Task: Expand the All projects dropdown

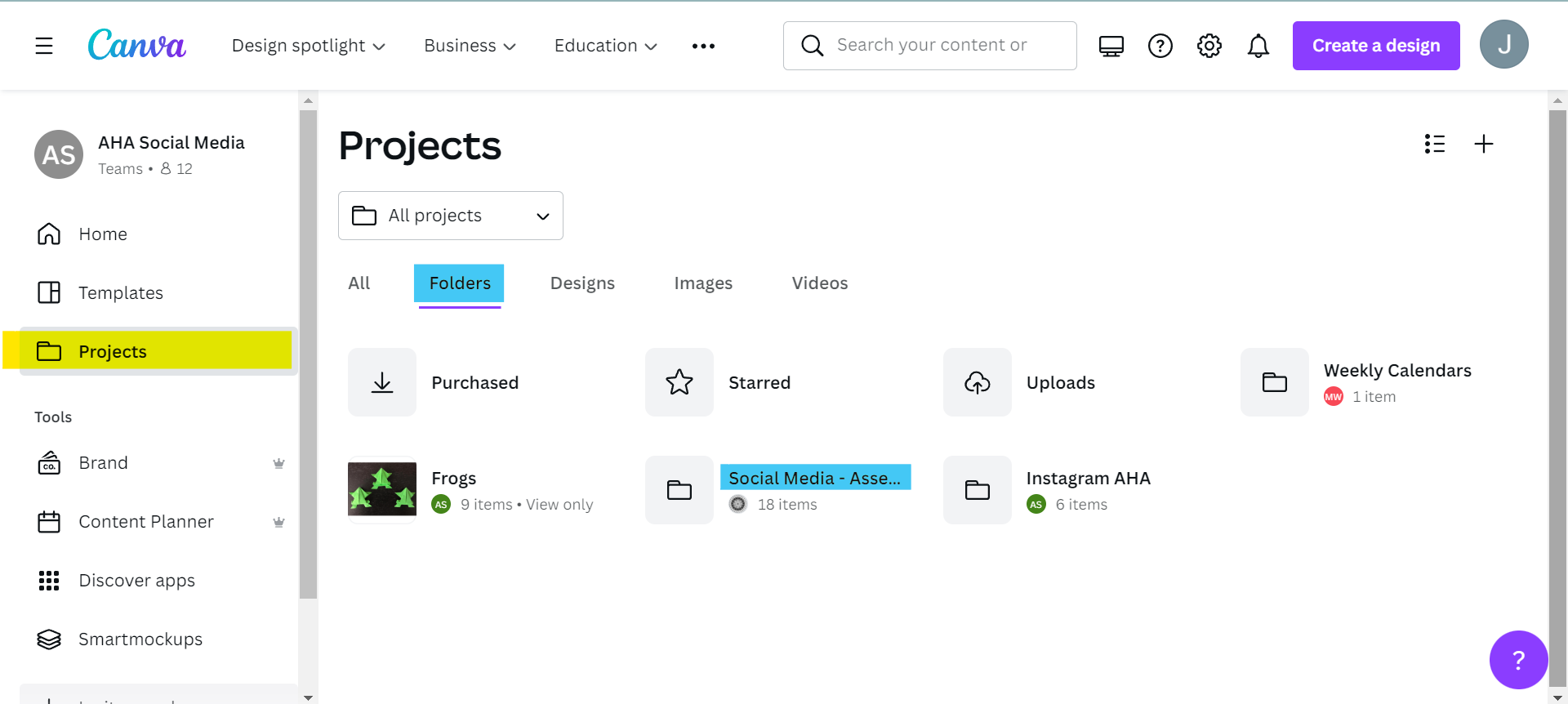Action: (450, 216)
